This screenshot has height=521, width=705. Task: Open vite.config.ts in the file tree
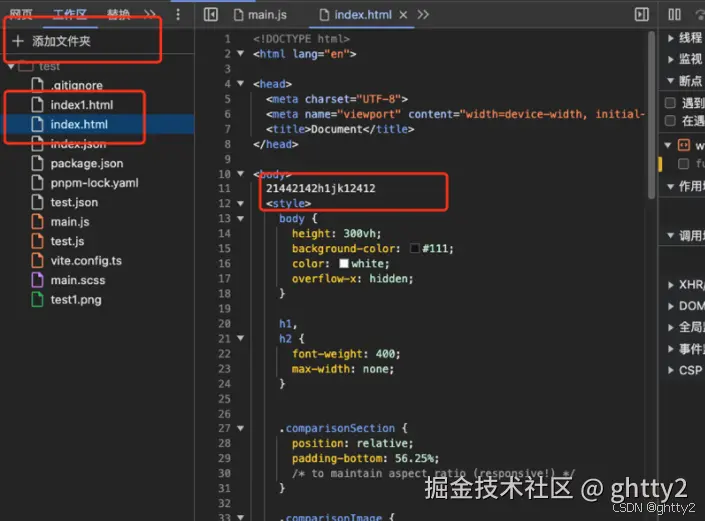pyautogui.click(x=86, y=261)
